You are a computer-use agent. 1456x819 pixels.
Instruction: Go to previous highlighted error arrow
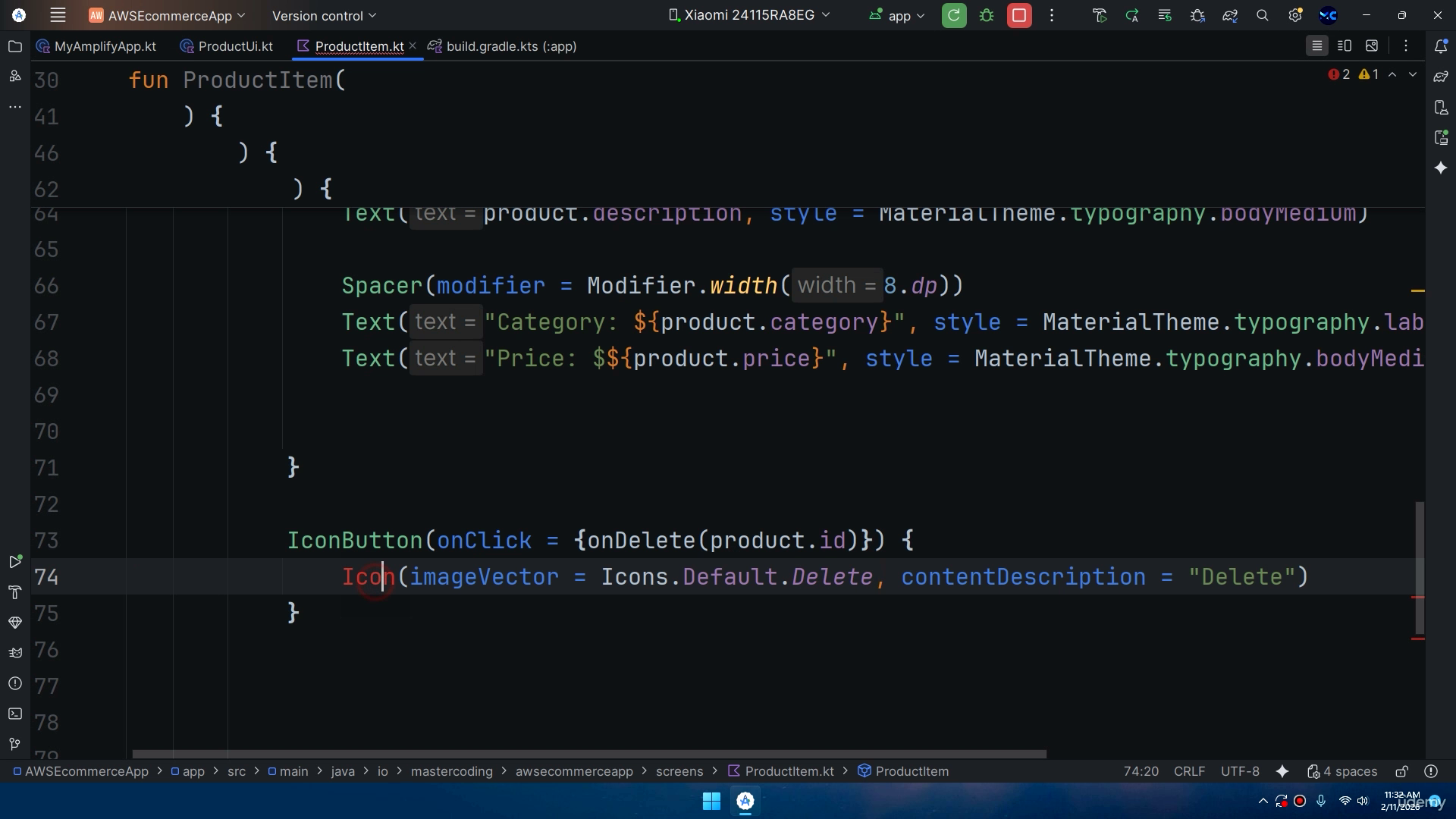[x=1392, y=74]
